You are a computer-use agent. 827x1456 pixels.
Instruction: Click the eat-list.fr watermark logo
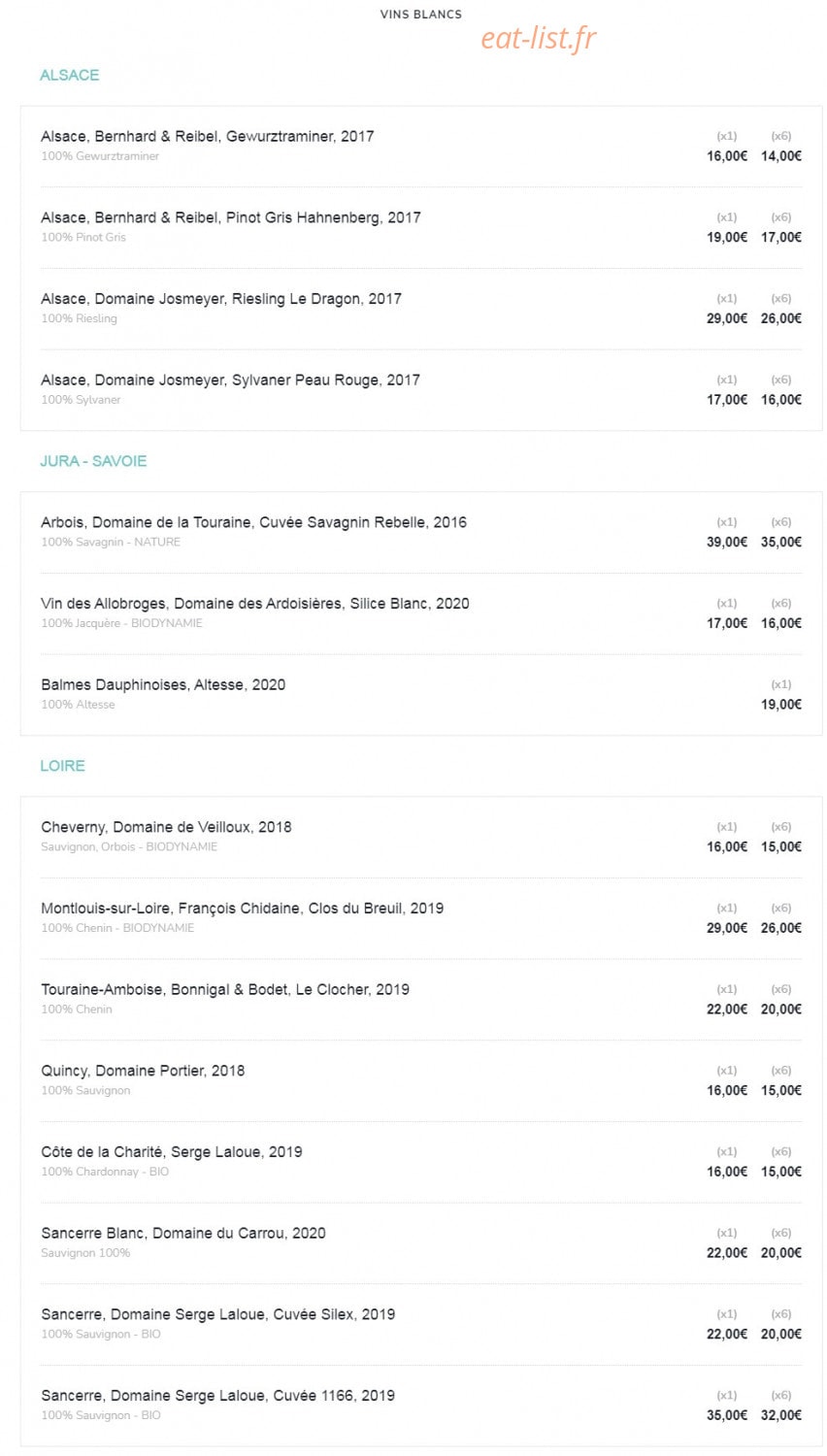tap(539, 38)
